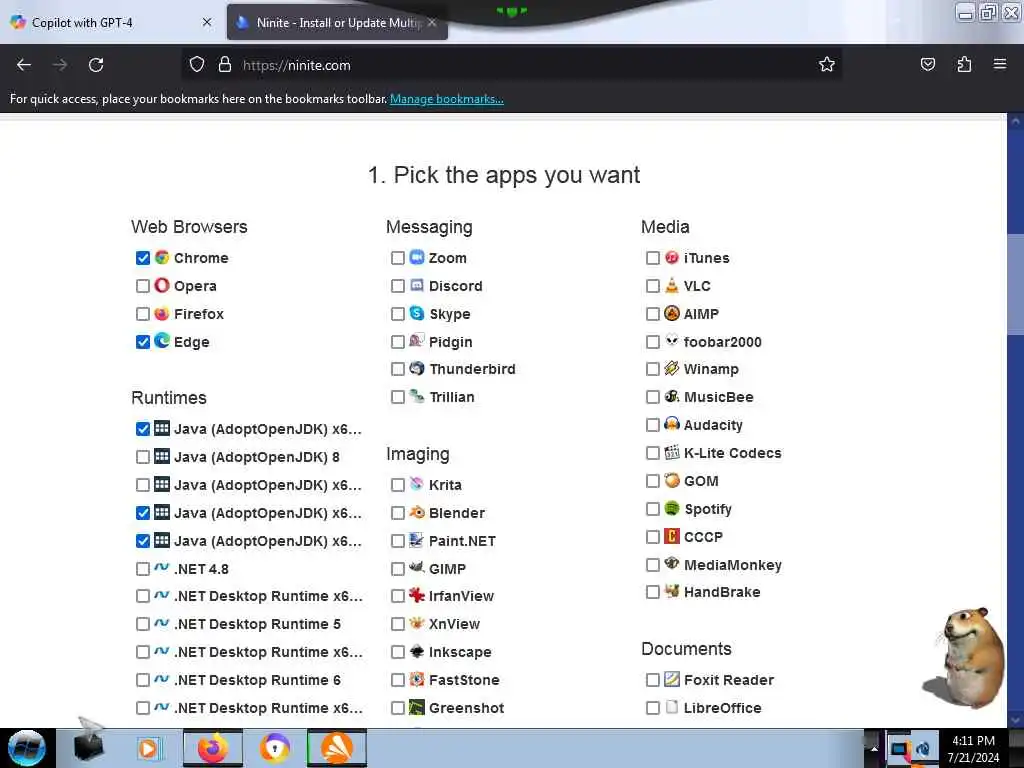Open Firefox from the taskbar
The height and width of the screenshot is (768, 1024).
pos(213,748)
